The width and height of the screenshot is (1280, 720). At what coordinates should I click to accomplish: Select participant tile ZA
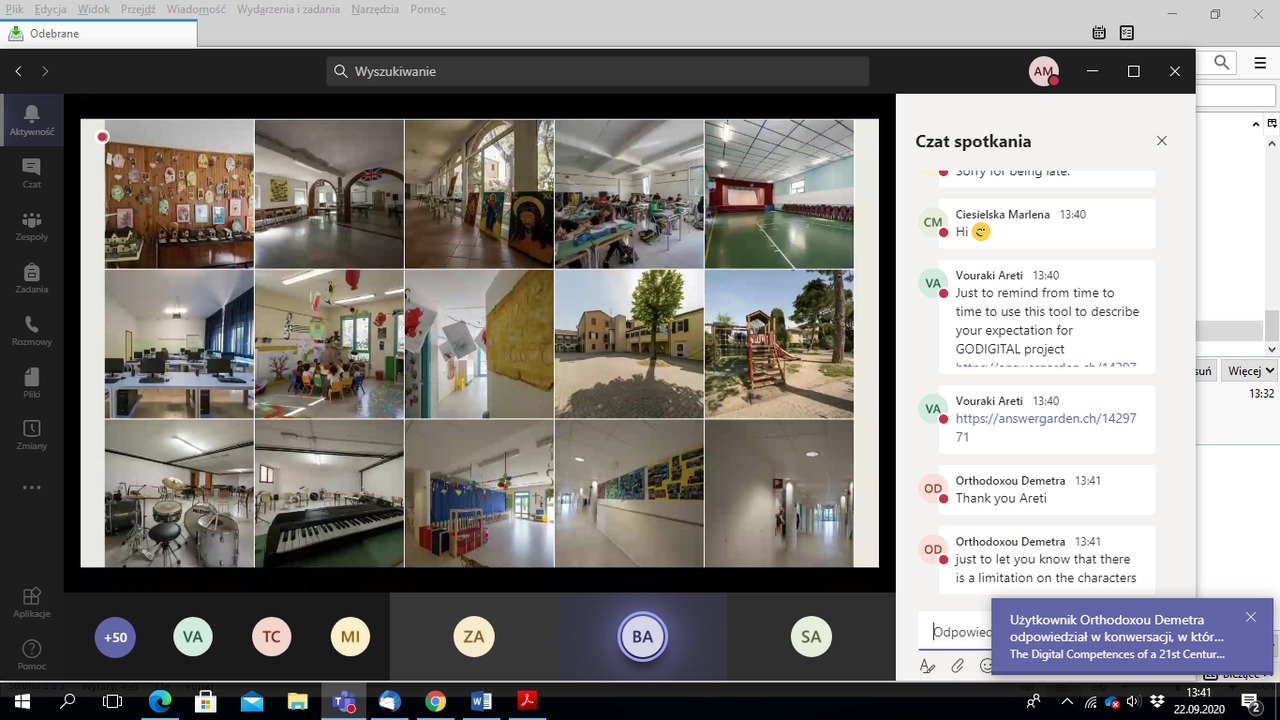[x=474, y=637]
